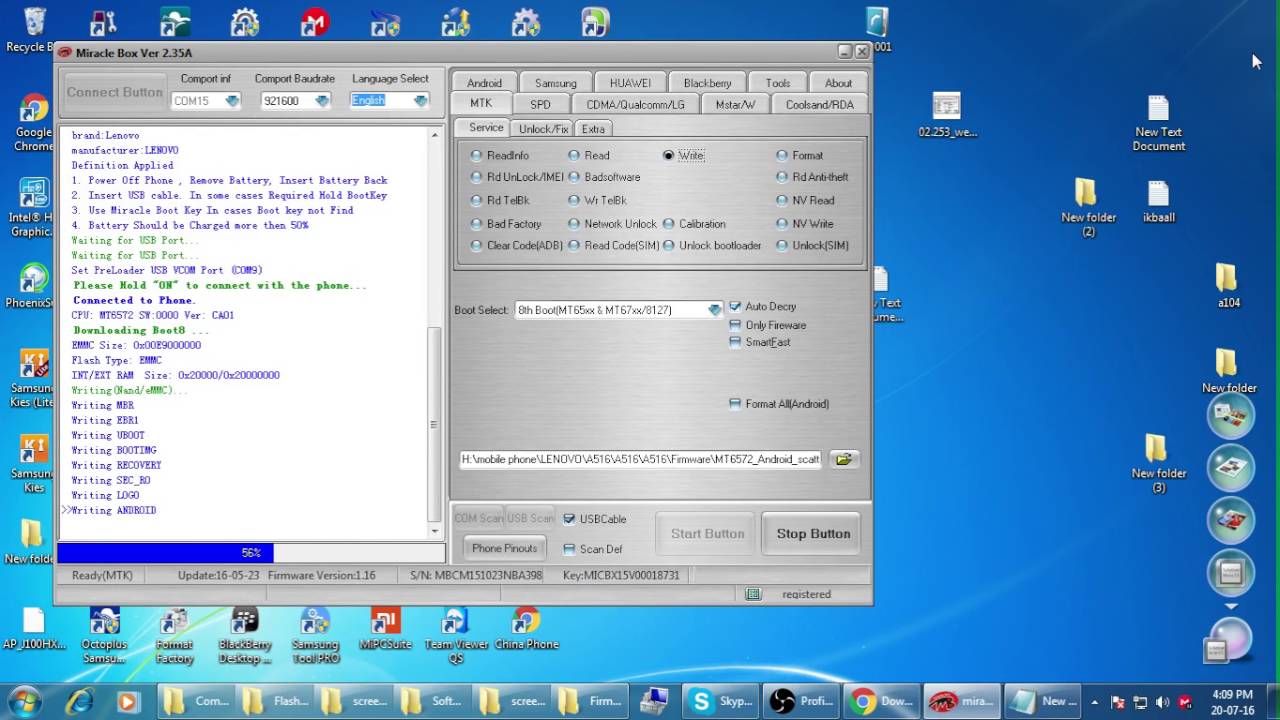
Task: Select Network Unlock radio option
Action: [x=612, y=224]
